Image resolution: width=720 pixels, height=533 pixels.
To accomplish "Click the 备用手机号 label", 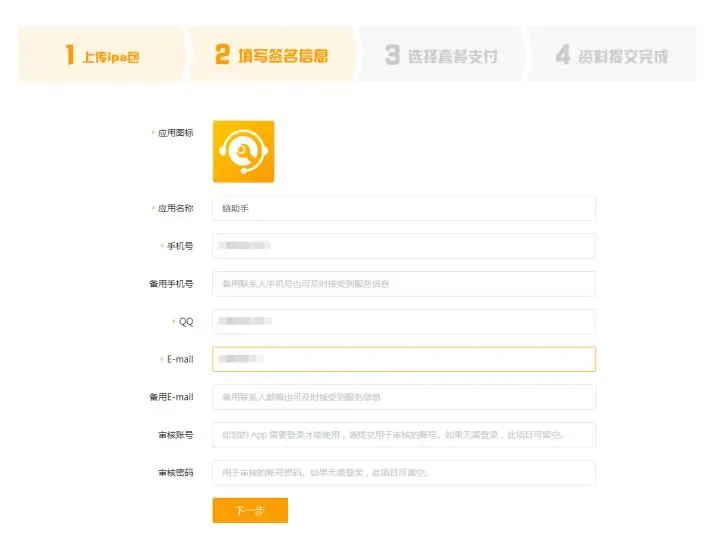I will coord(171,284).
